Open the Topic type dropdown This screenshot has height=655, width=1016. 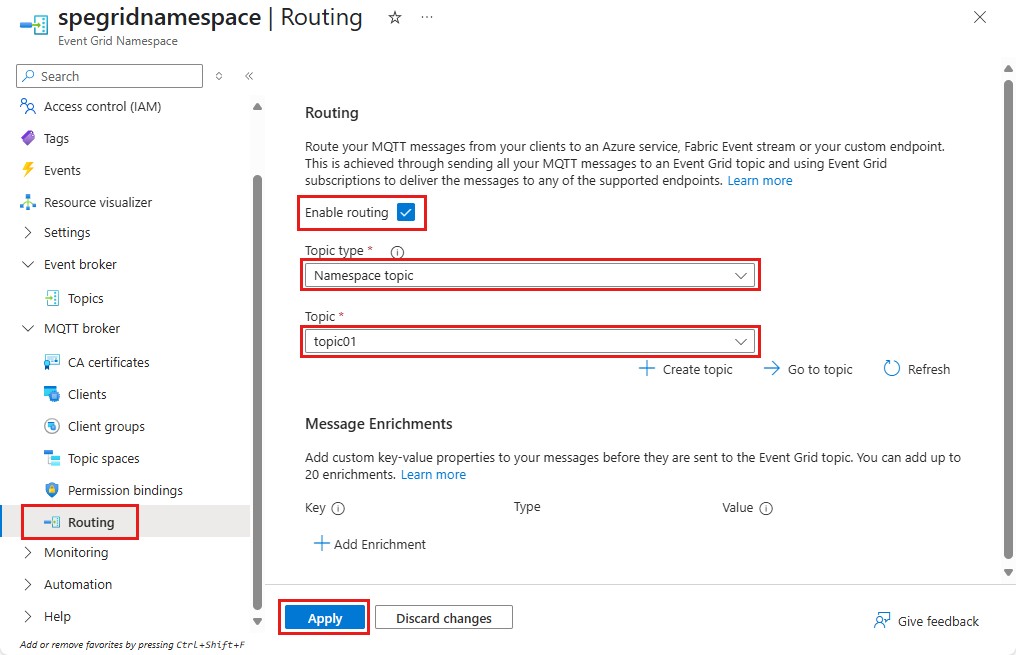[530, 275]
